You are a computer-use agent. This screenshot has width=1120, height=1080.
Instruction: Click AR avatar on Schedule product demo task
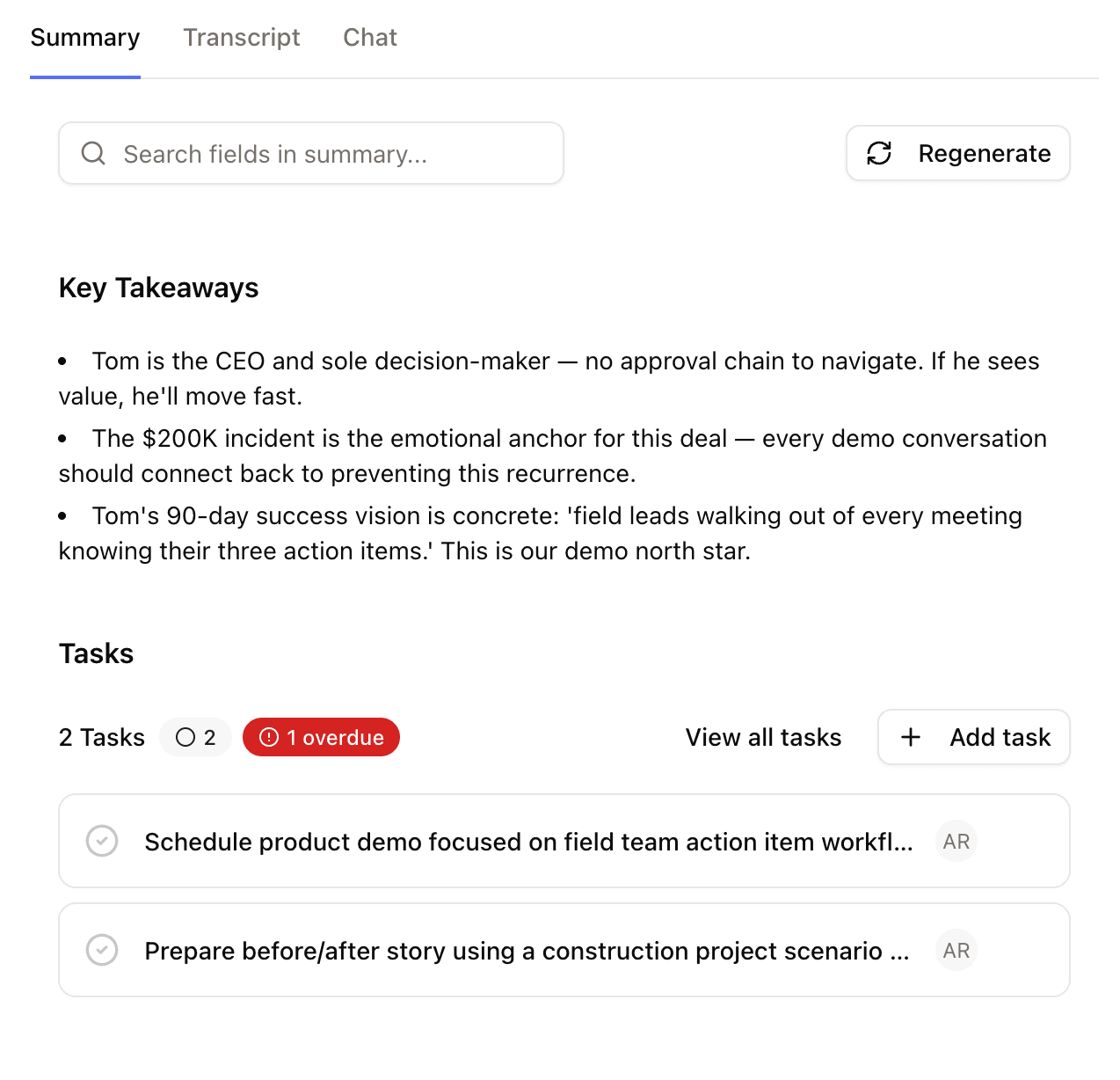956,841
